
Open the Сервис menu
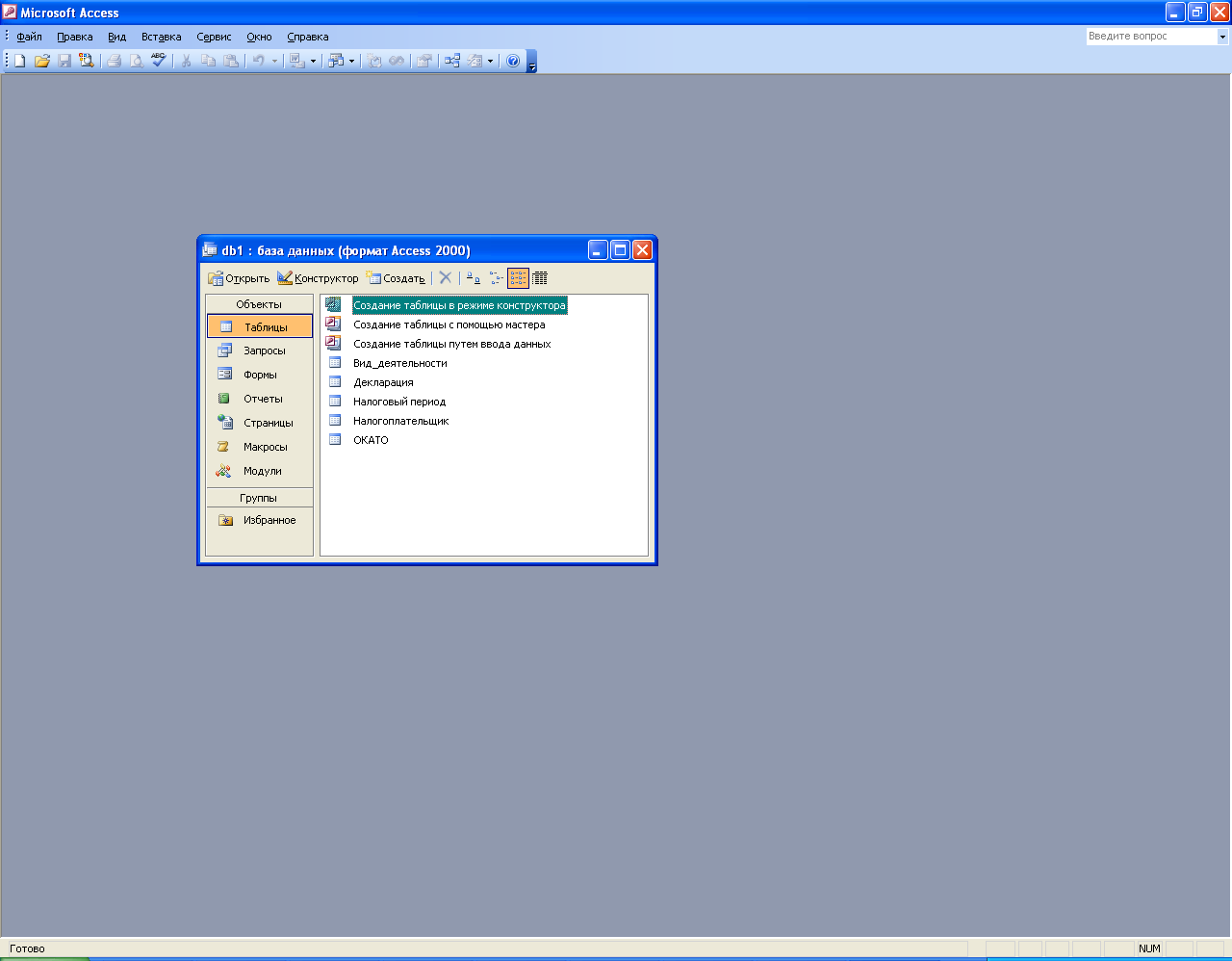[214, 37]
